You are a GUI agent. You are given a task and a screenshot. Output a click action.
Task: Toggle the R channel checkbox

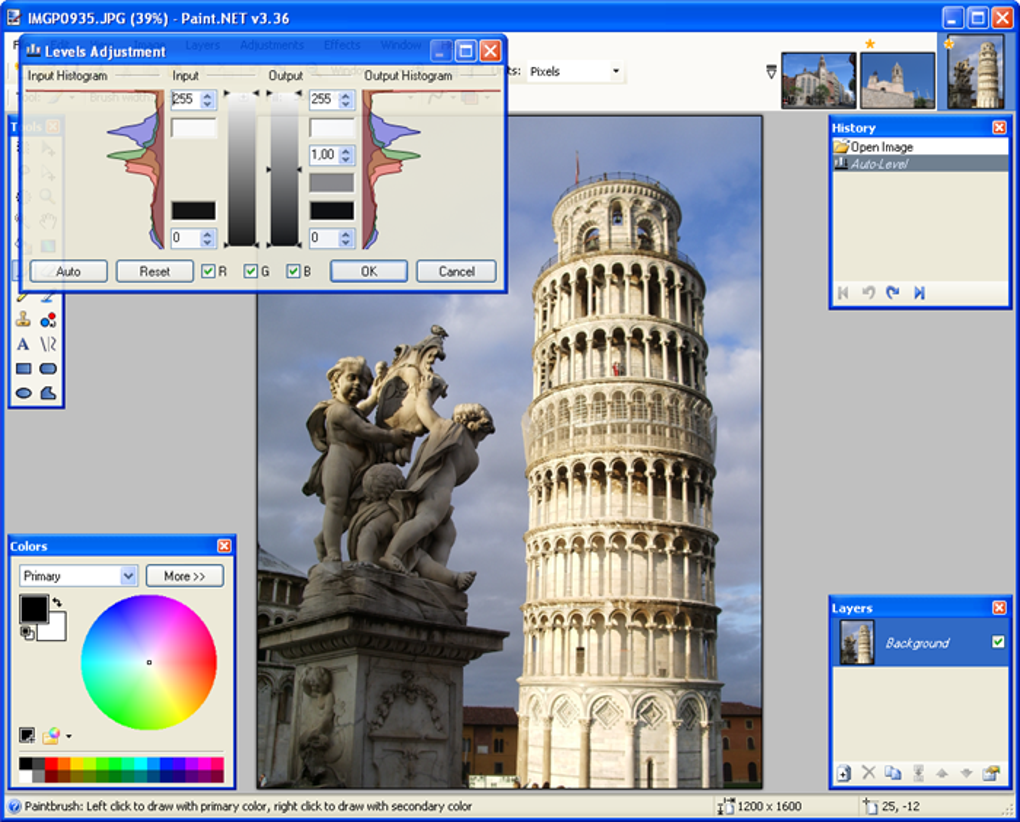click(208, 271)
